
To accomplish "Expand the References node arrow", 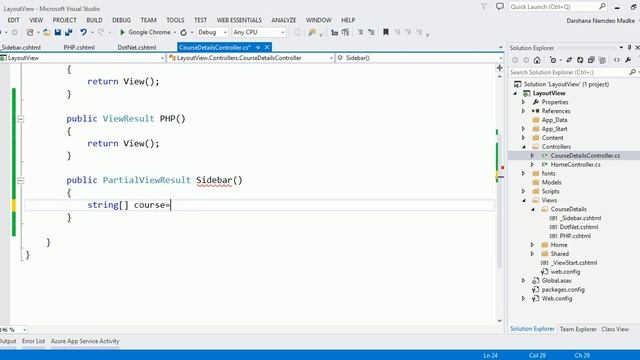I will (x=524, y=111).
